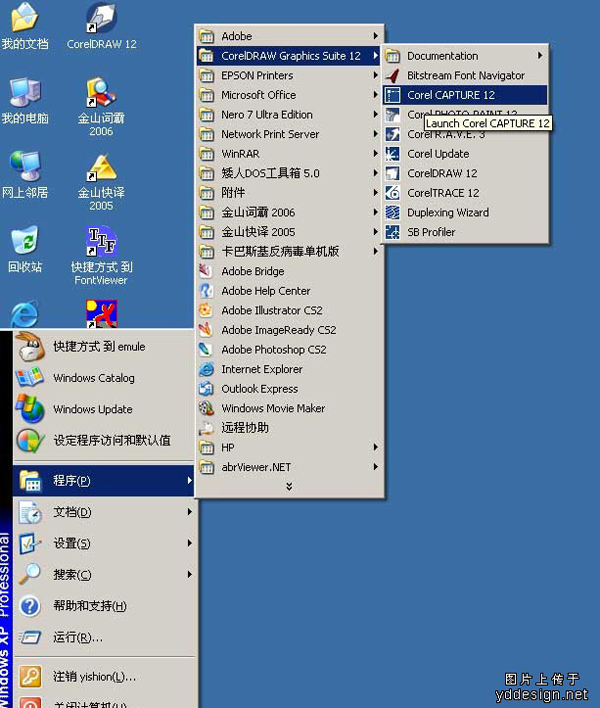
Task: Expand the Nero 7 Ultra Edition arrow
Action: 375,114
